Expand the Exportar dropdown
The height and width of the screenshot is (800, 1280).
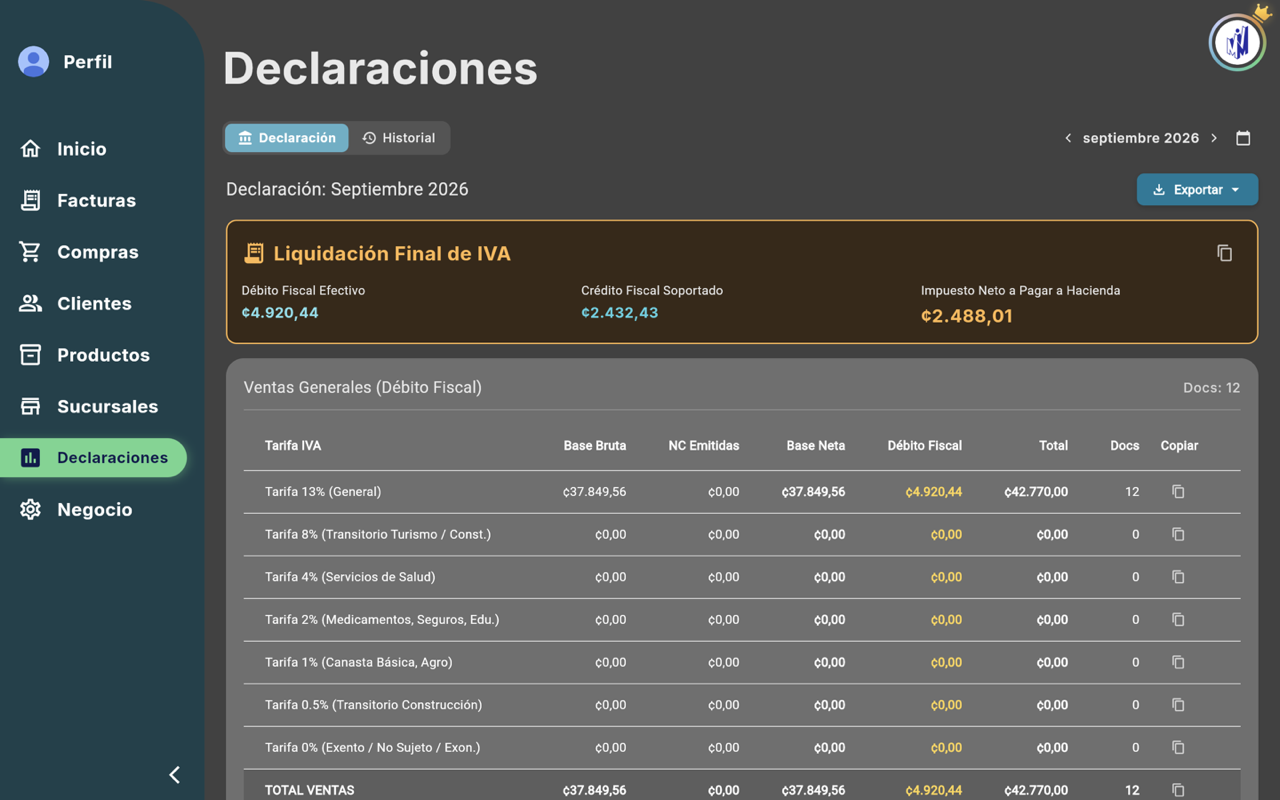1197,190
